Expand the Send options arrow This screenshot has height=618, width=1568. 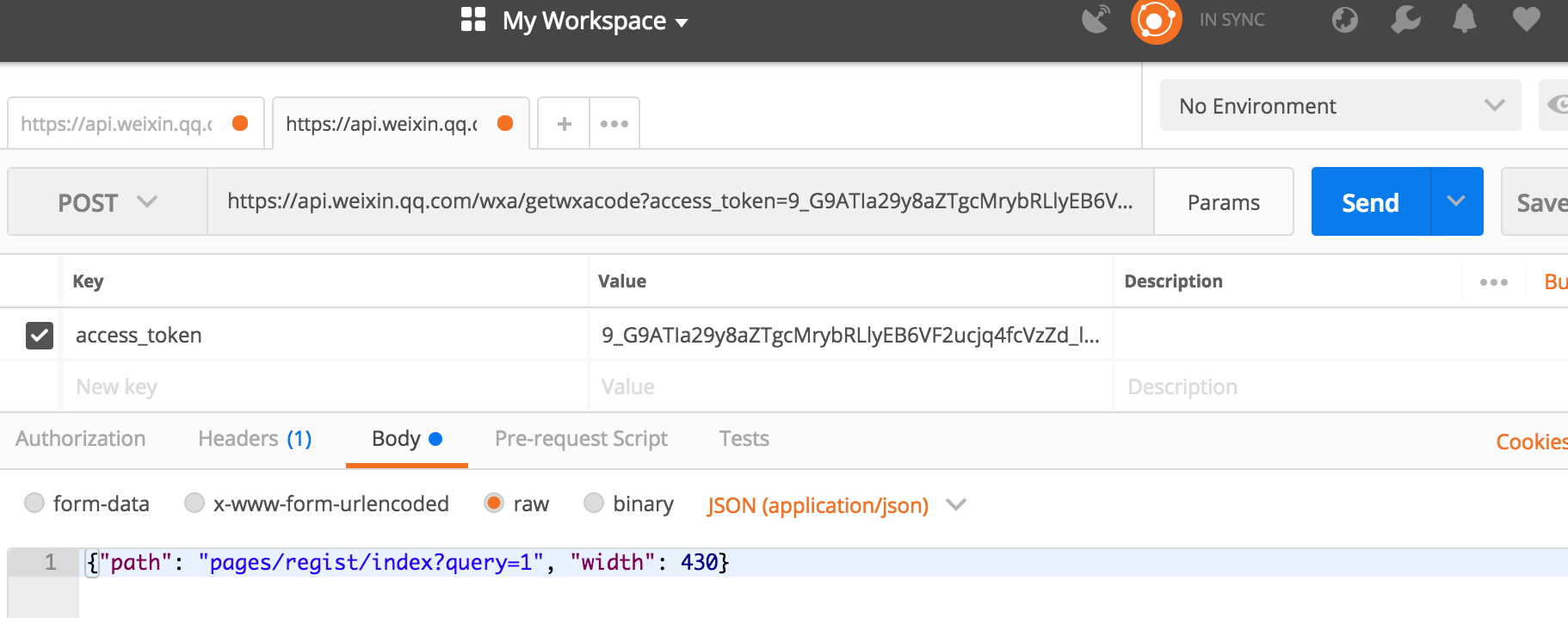click(x=1457, y=201)
